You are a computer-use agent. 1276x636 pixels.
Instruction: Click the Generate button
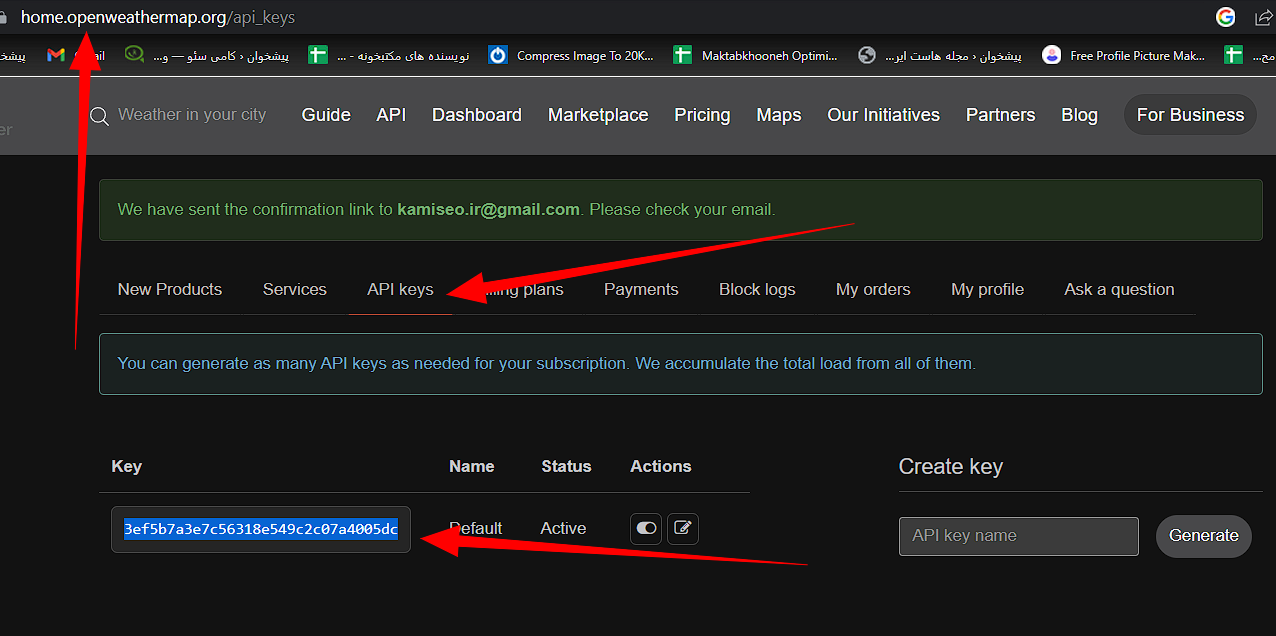[x=1204, y=536]
